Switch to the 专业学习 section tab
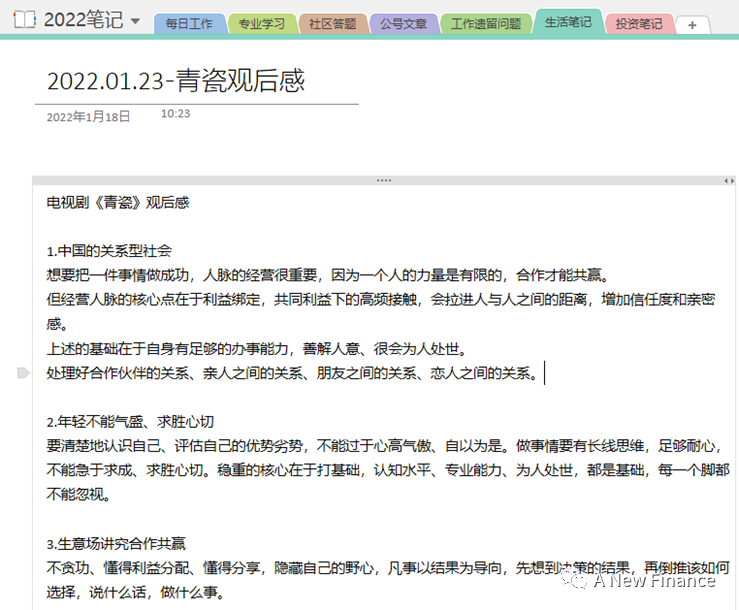 tap(262, 24)
